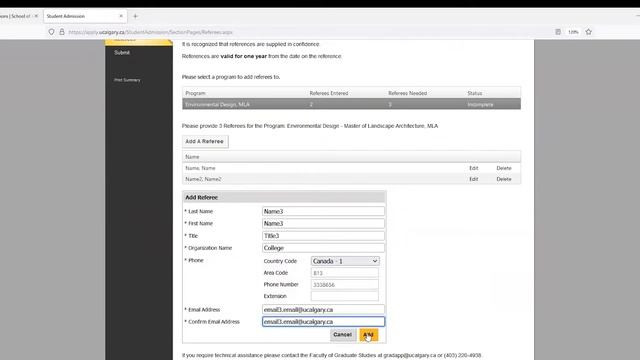Click the Add Referee form heading
Screen dimensions: 640x360
point(202,198)
